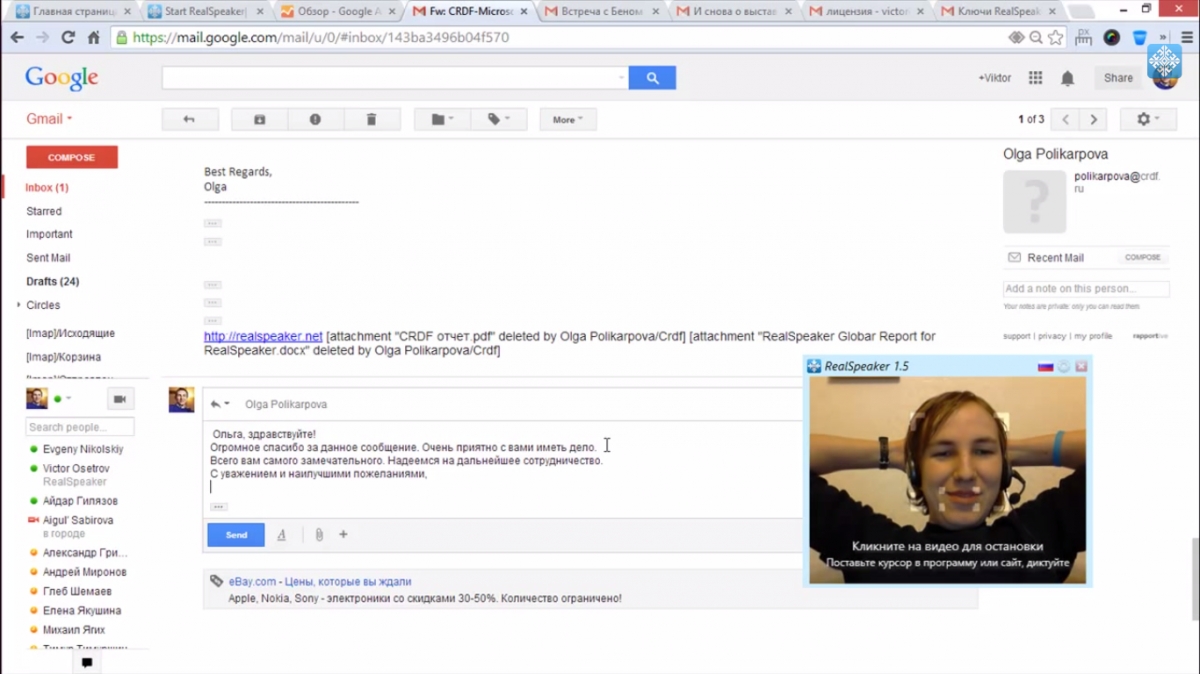Open Drafts (24) folder
1200x674 pixels.
click(x=52, y=281)
